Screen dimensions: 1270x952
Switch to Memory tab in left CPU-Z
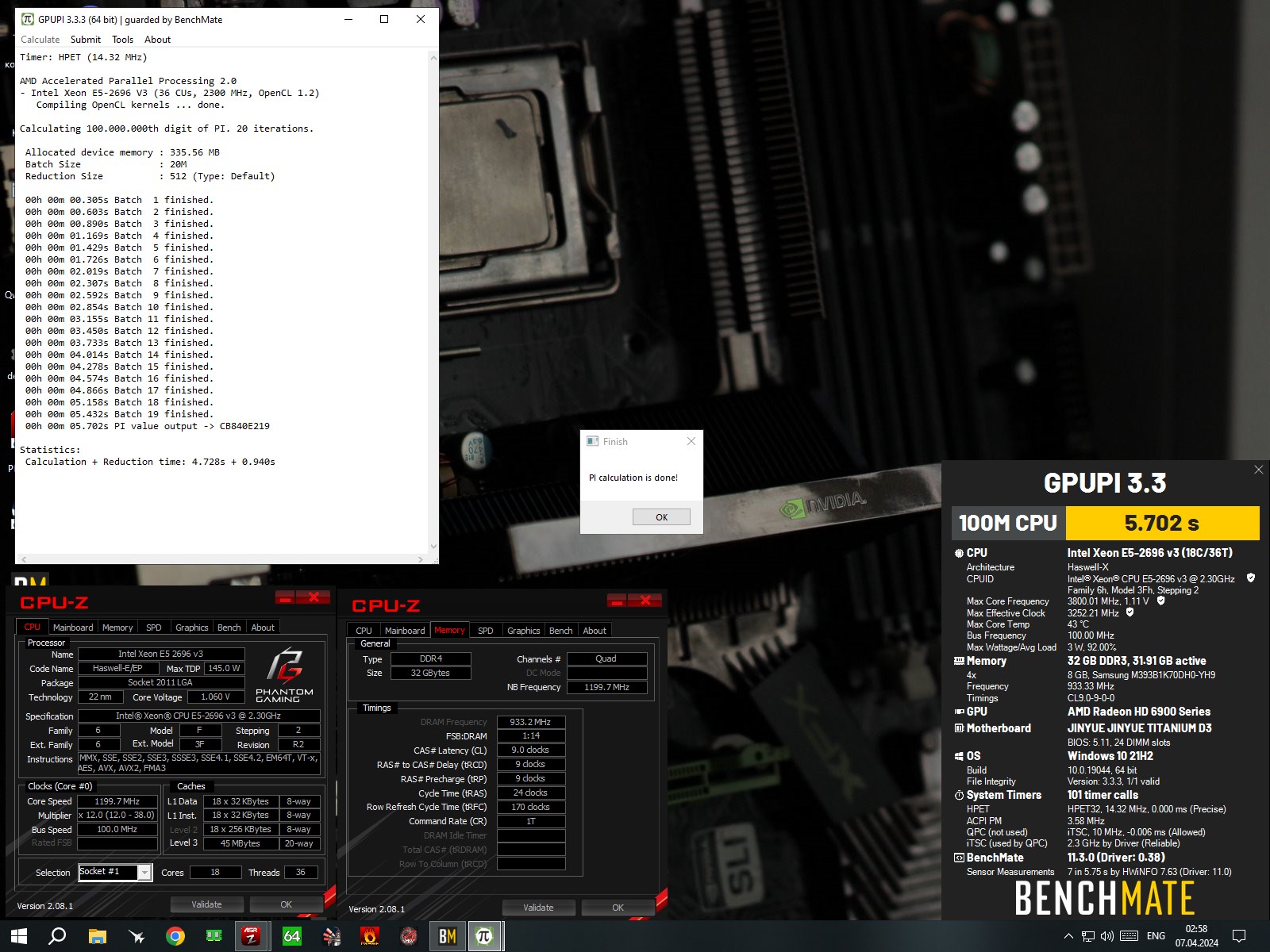(x=117, y=628)
